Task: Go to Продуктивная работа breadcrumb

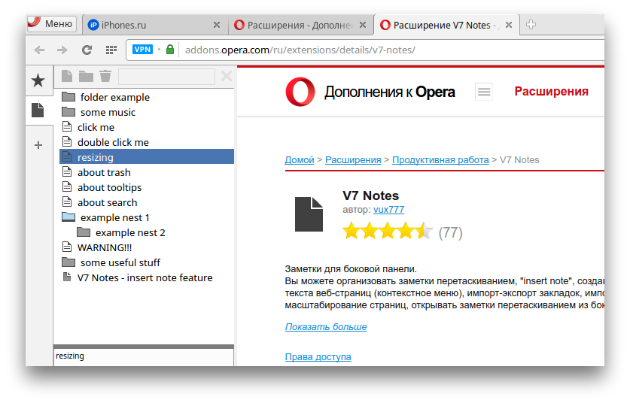Action: click(440, 160)
